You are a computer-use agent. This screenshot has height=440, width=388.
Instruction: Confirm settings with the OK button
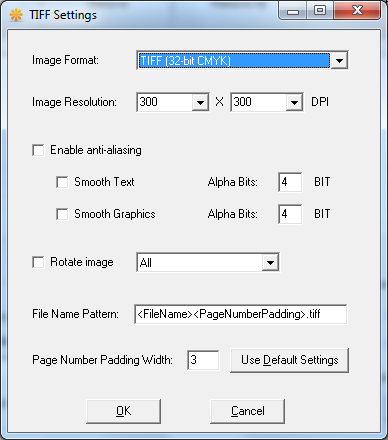123,411
